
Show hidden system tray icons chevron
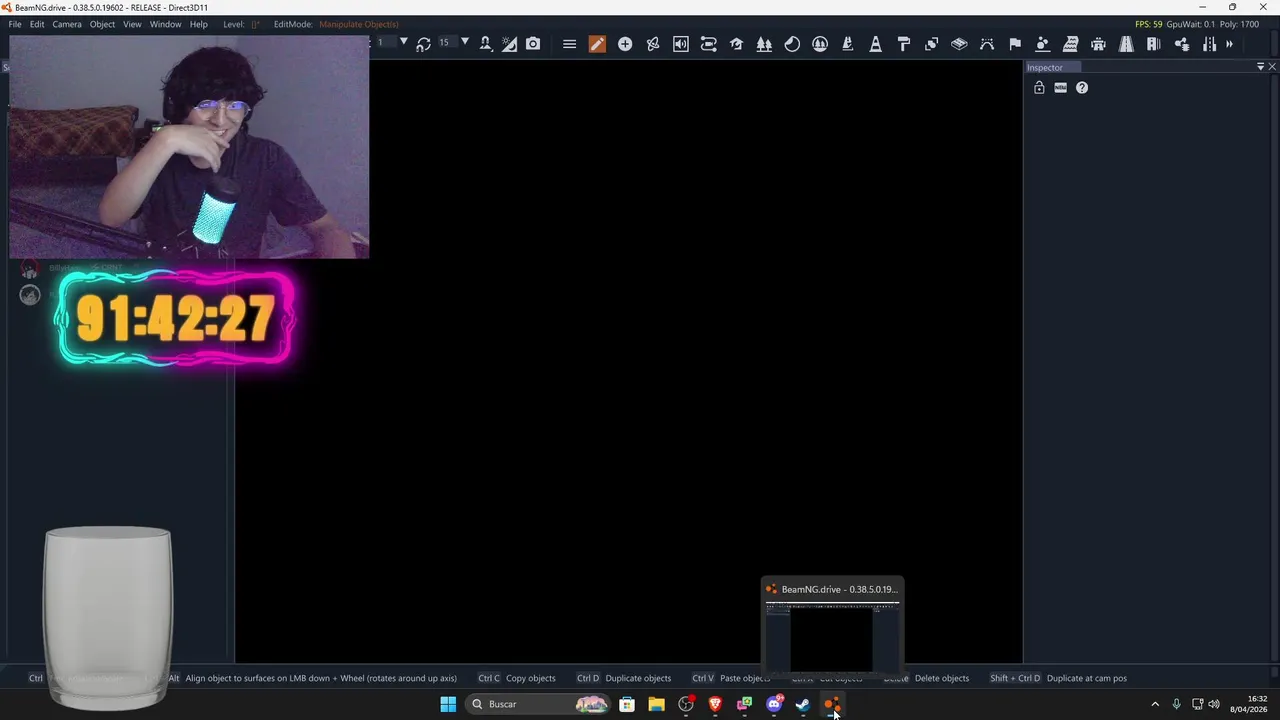click(1155, 704)
